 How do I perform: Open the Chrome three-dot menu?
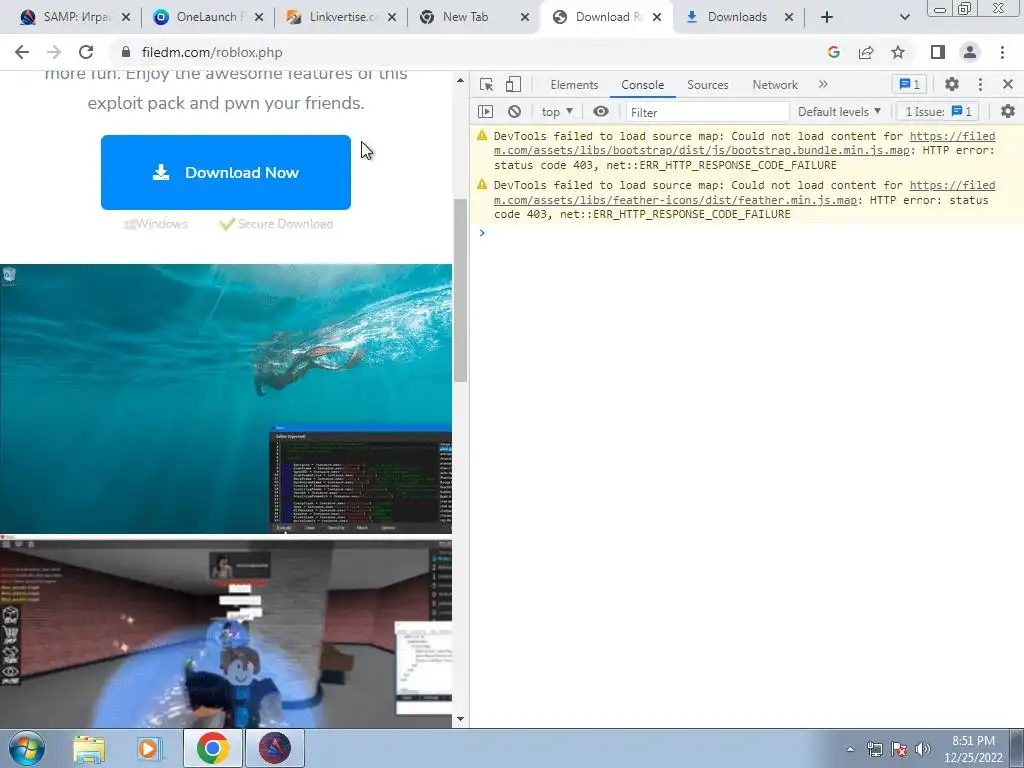coord(1002,52)
